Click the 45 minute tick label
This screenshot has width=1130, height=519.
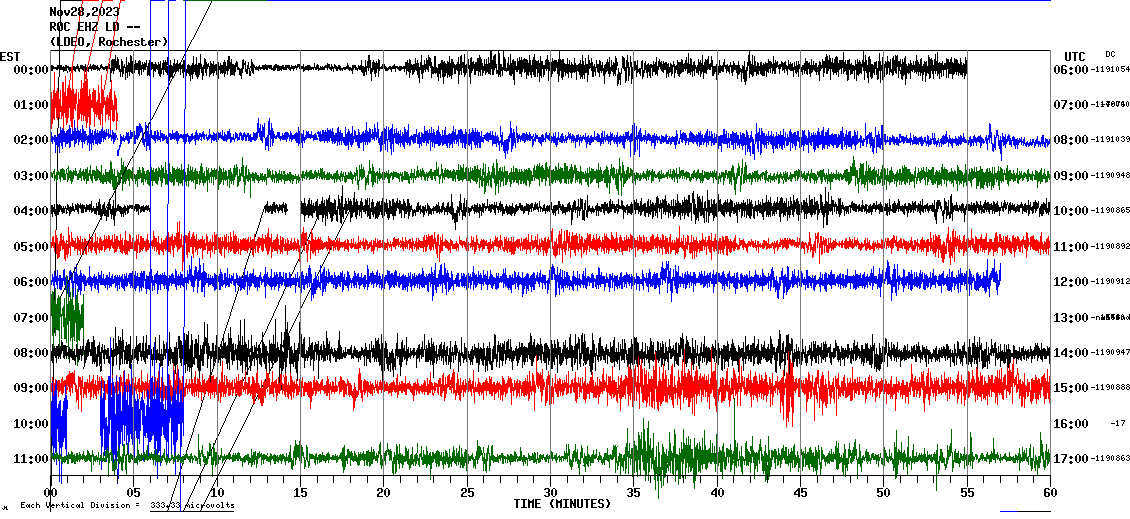point(799,493)
